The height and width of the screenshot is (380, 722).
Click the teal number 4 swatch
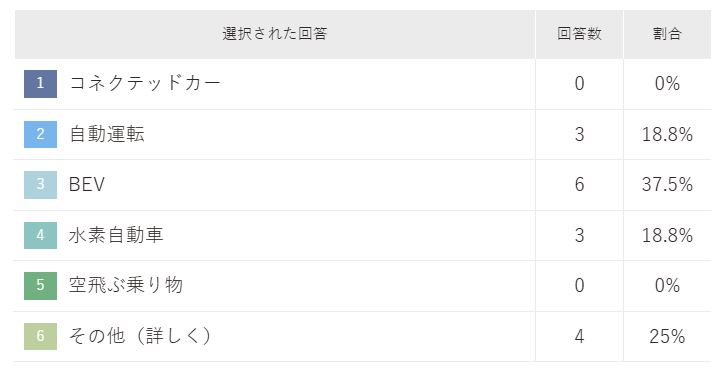tap(41, 235)
